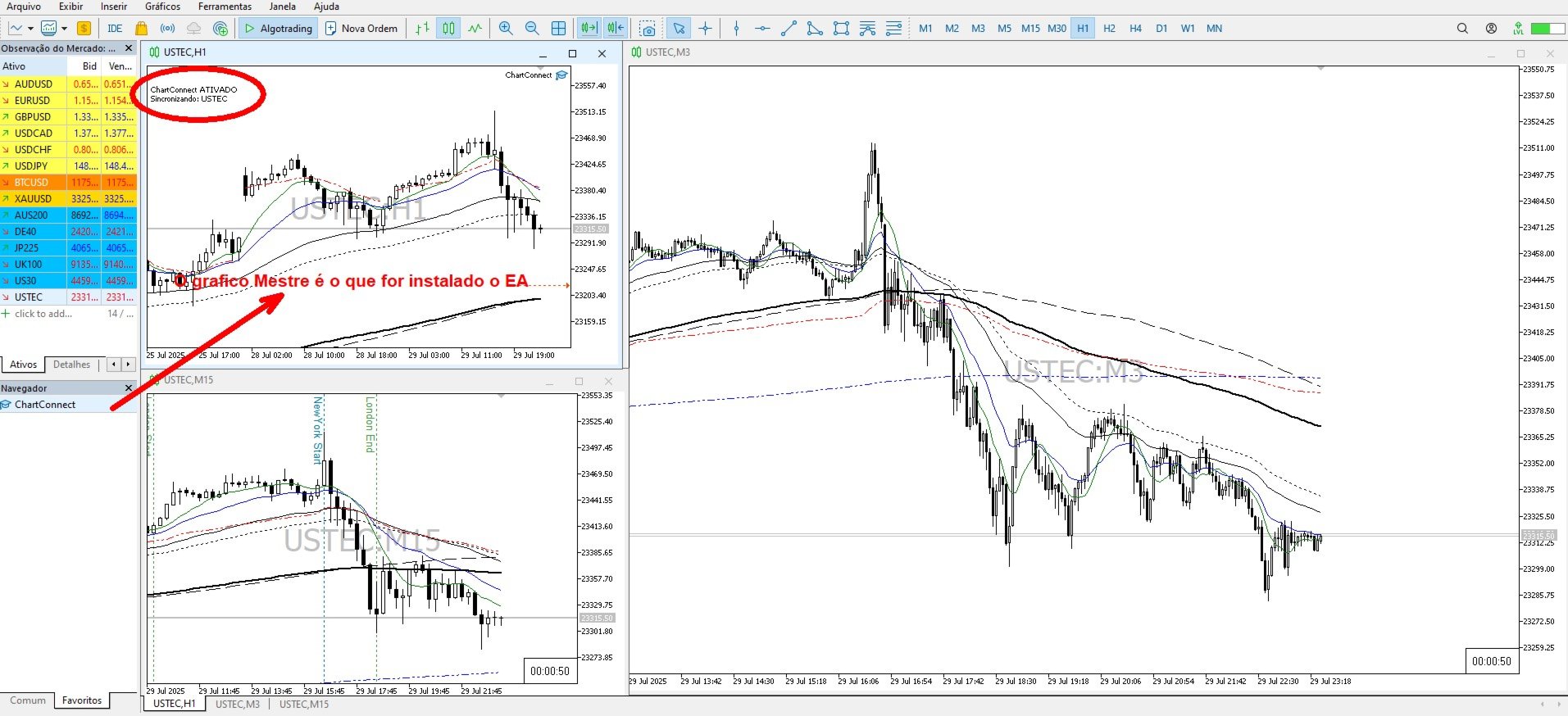Open the Gráficos menu
The image size is (1568, 716).
click(163, 7)
